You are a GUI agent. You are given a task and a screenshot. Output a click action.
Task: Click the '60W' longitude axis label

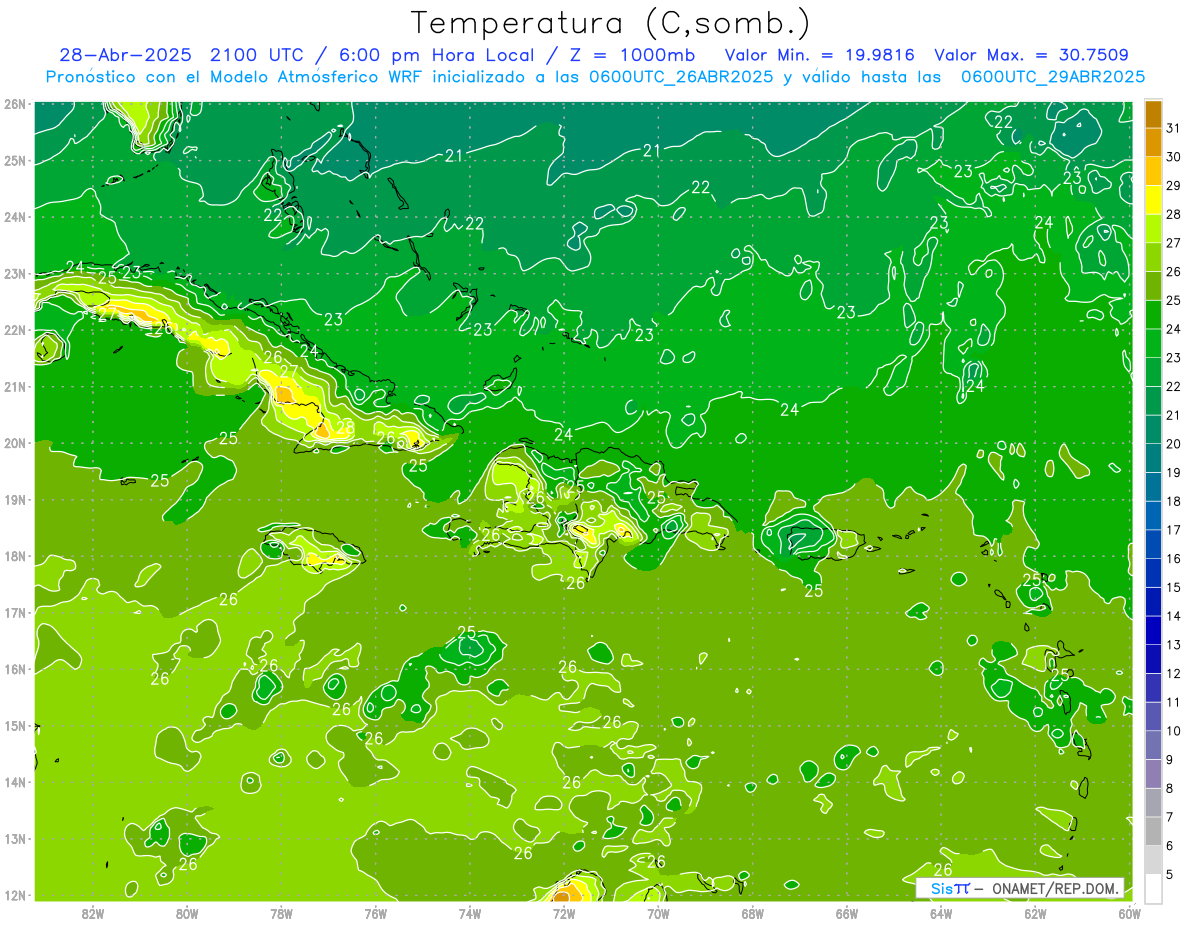pyautogui.click(x=1130, y=913)
